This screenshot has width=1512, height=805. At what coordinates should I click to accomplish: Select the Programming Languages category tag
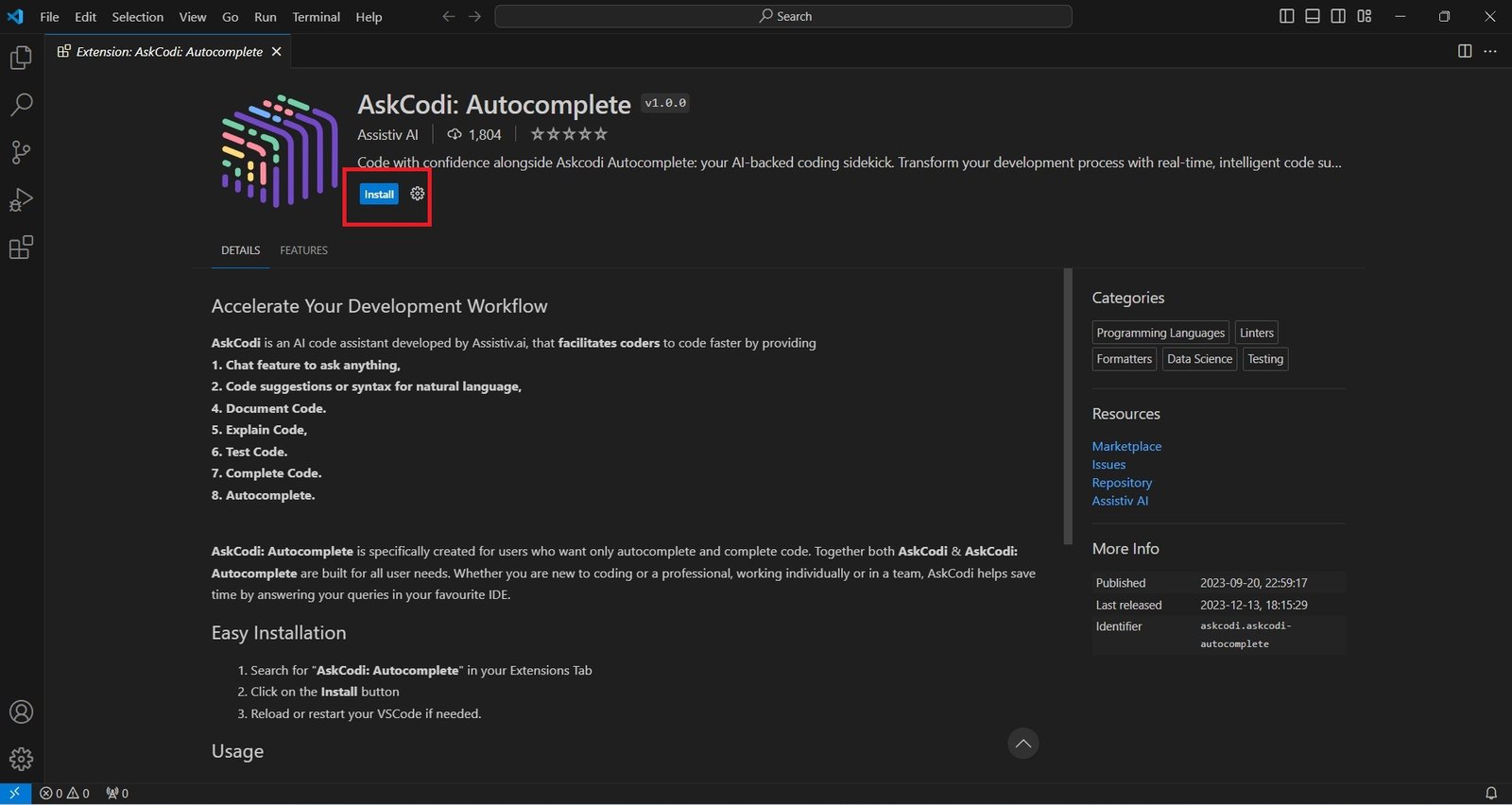(1160, 333)
